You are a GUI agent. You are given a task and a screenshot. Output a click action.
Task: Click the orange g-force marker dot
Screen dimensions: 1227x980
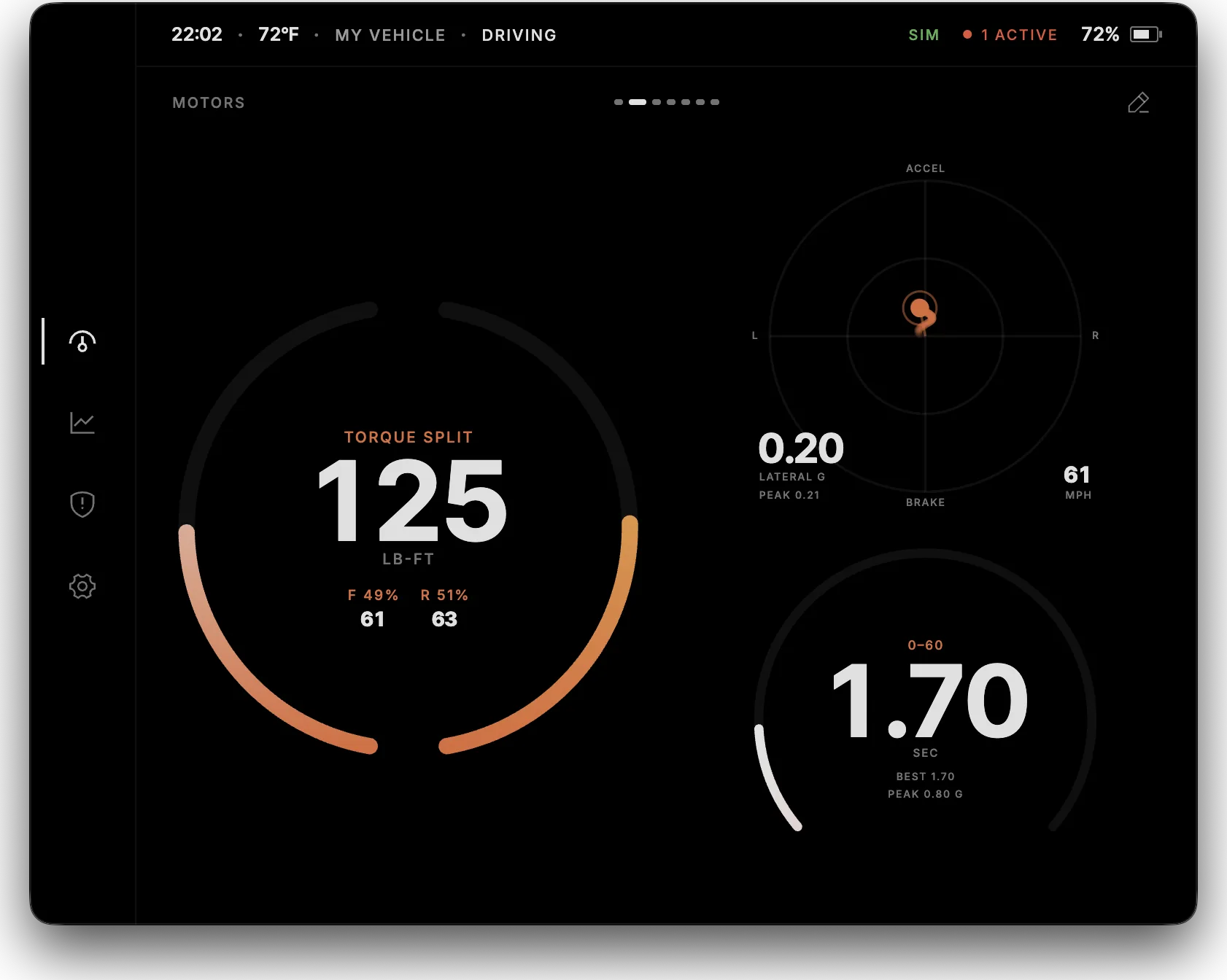[x=920, y=308]
